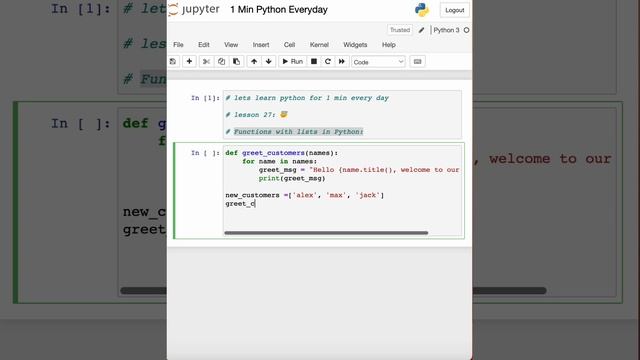Click the Logout button
The image size is (640, 360).
pos(455,10)
